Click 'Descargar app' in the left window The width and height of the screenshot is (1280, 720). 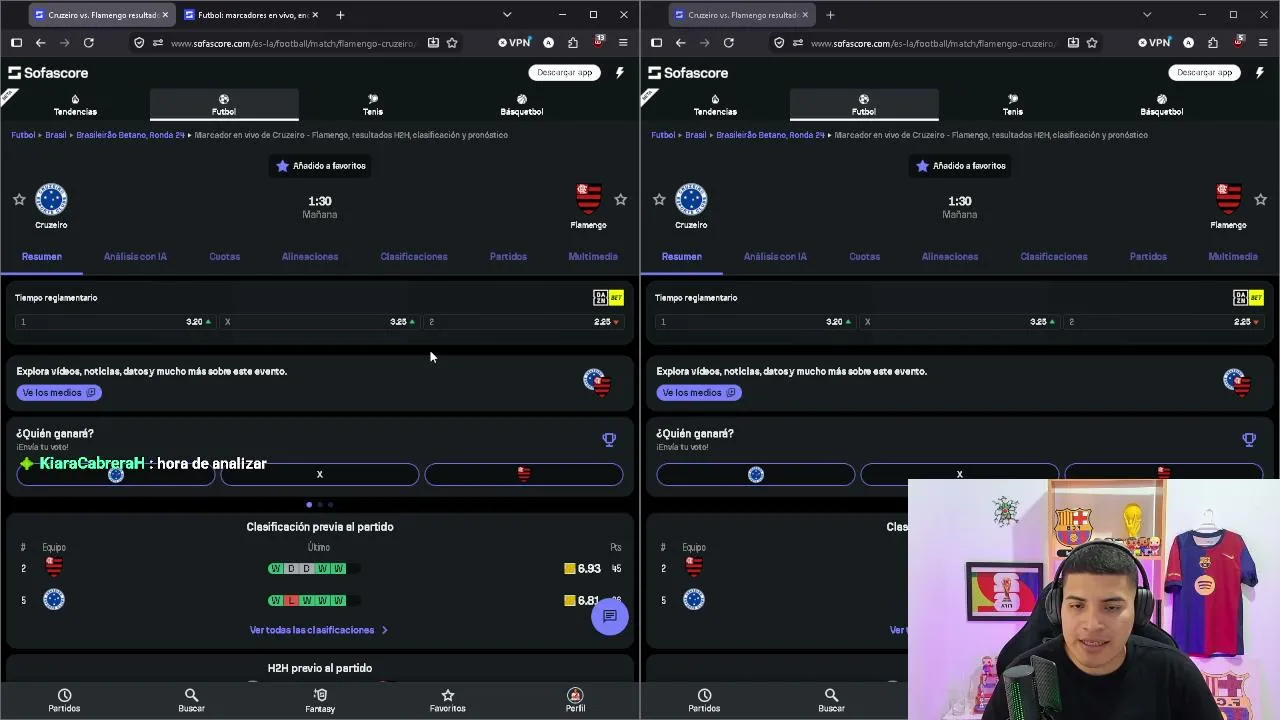click(x=565, y=73)
